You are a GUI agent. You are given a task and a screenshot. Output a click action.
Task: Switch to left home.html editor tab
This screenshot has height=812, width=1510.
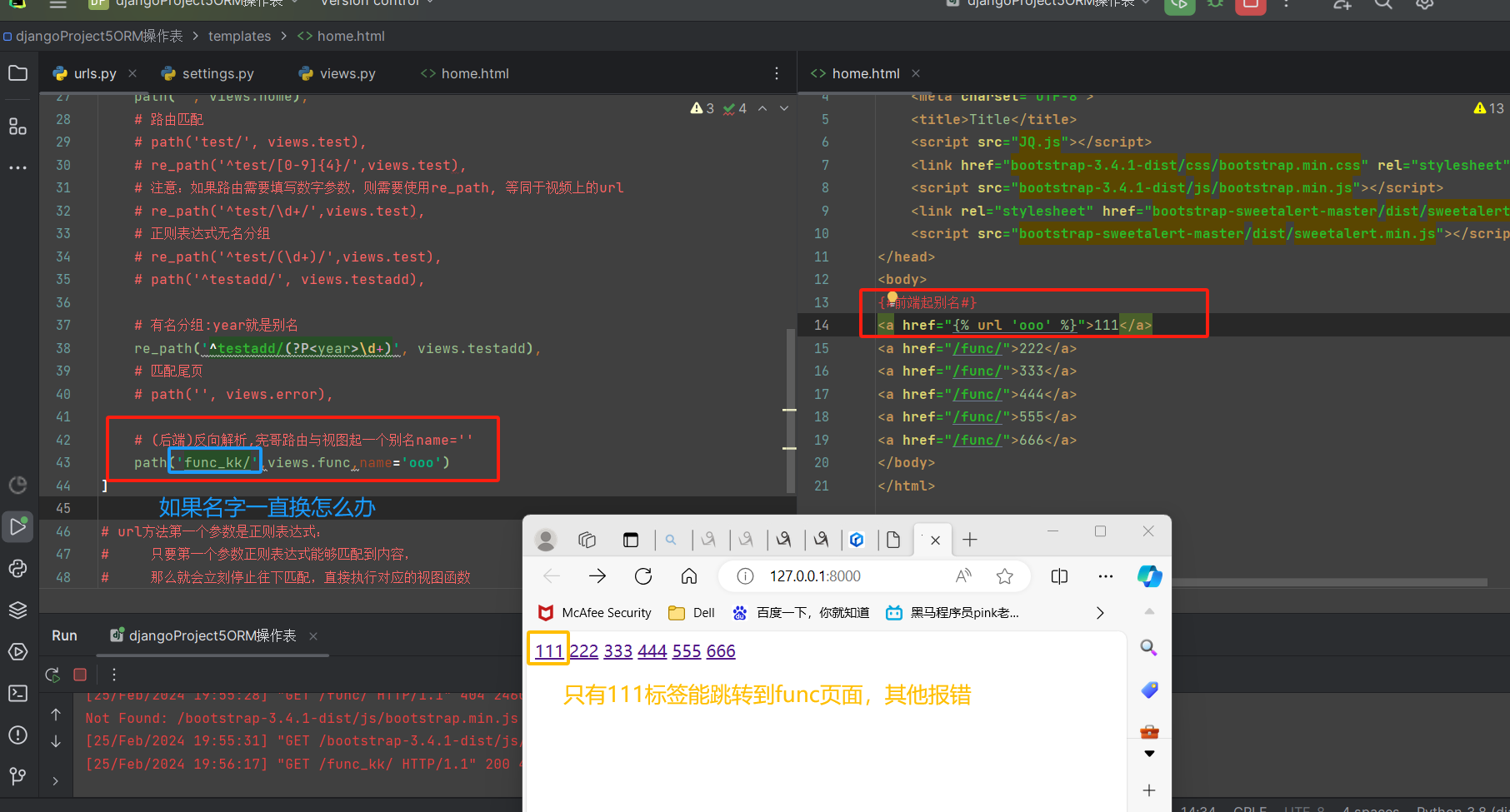click(465, 73)
